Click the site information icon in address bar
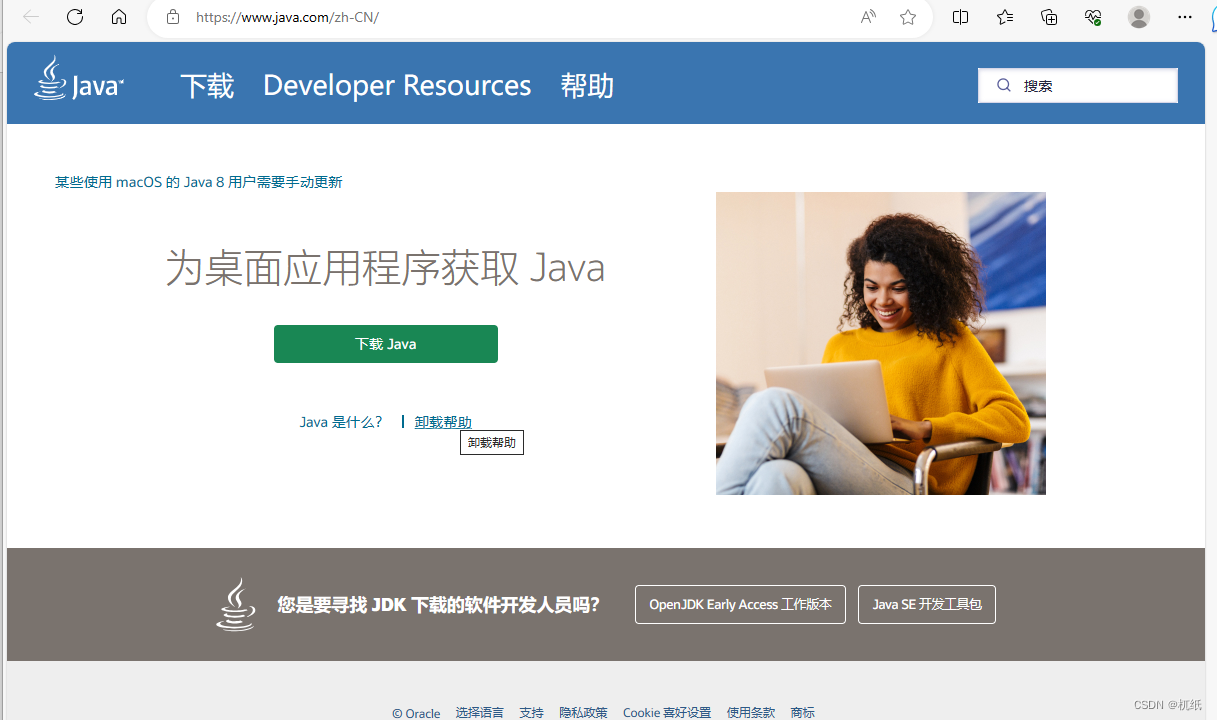 (x=172, y=17)
